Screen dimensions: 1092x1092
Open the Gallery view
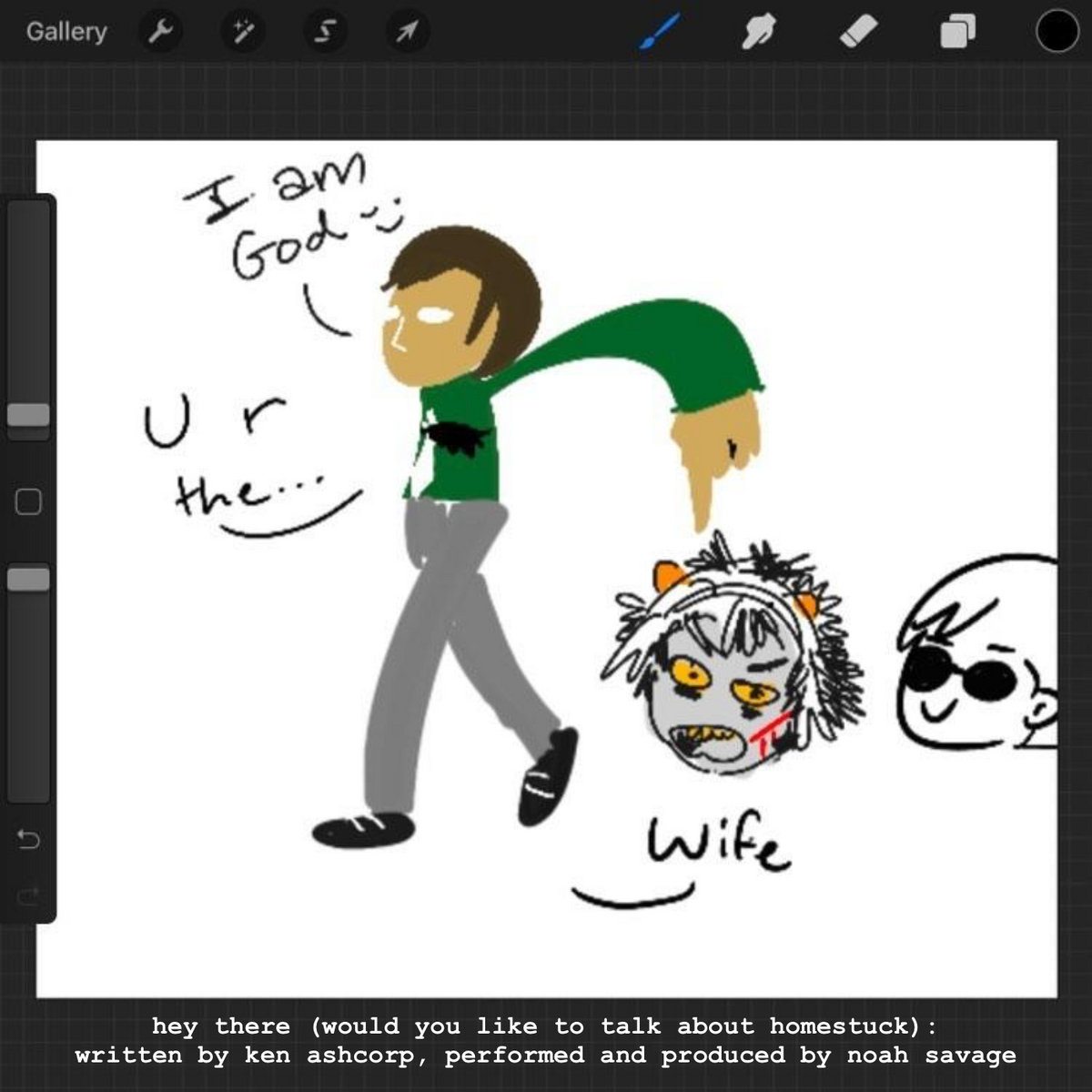(x=66, y=32)
